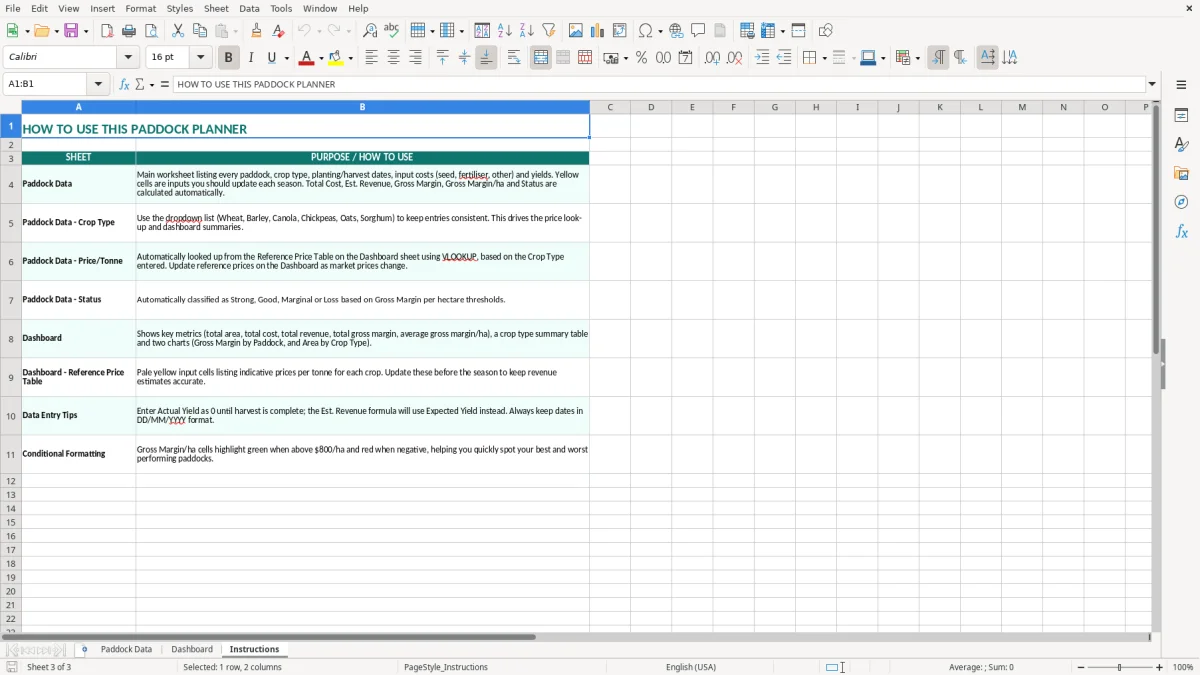
Task: Click the formula input line
Action: tap(659, 85)
